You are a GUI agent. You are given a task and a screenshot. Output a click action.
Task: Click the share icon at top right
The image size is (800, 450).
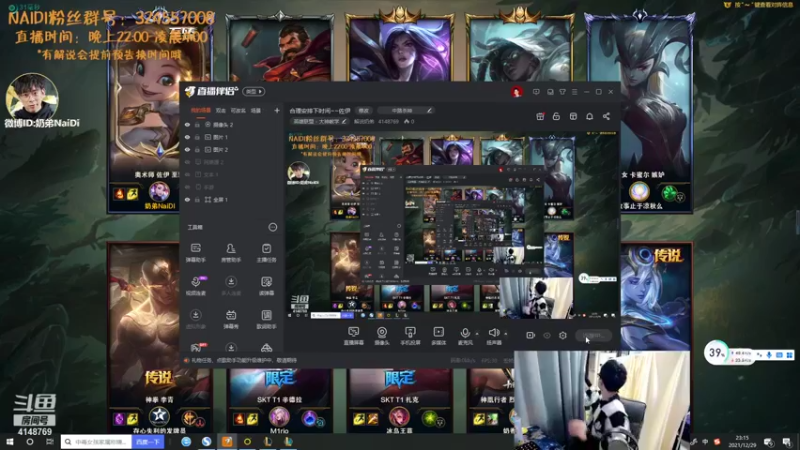(606, 116)
